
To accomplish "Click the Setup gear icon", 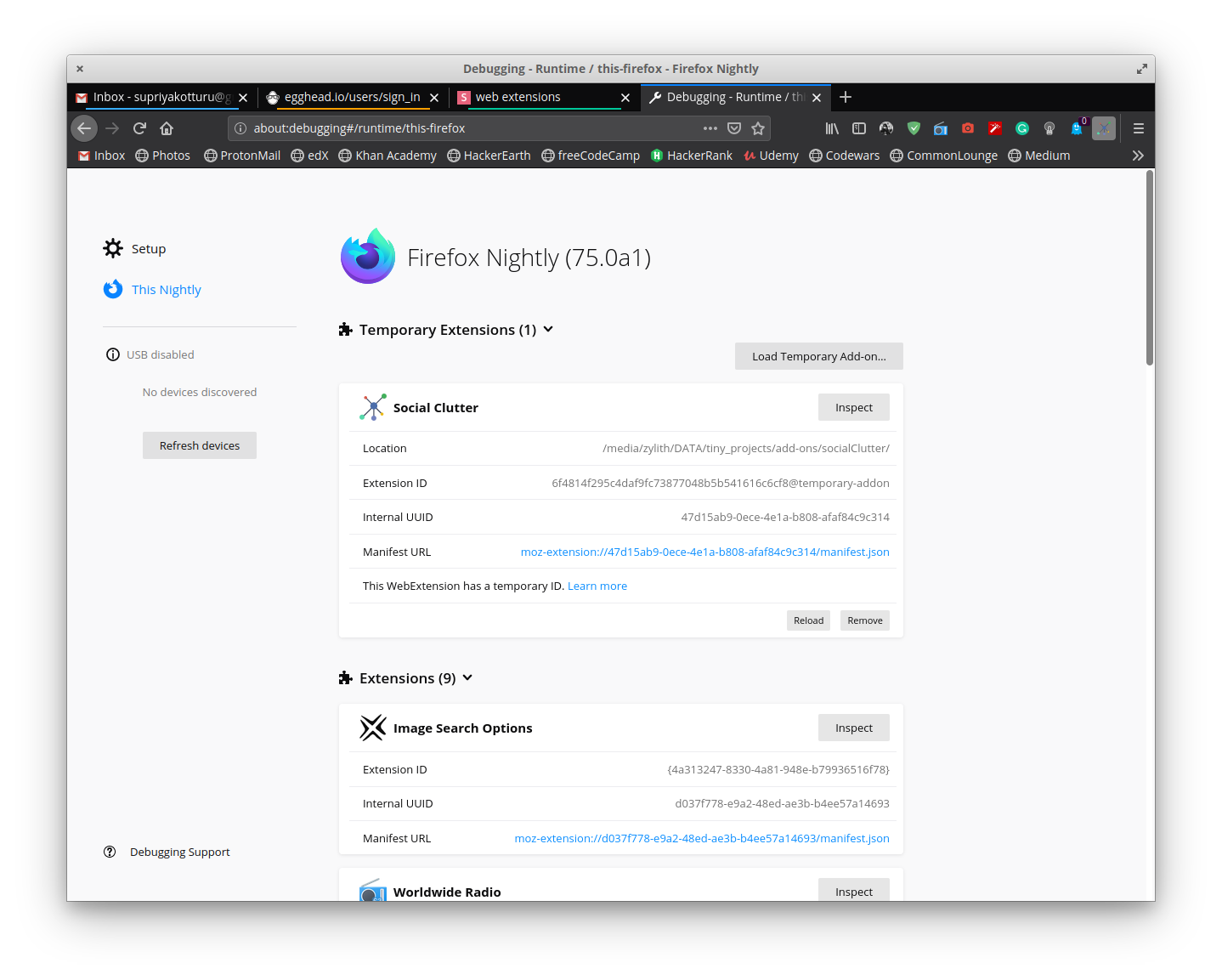I will pyautogui.click(x=113, y=248).
